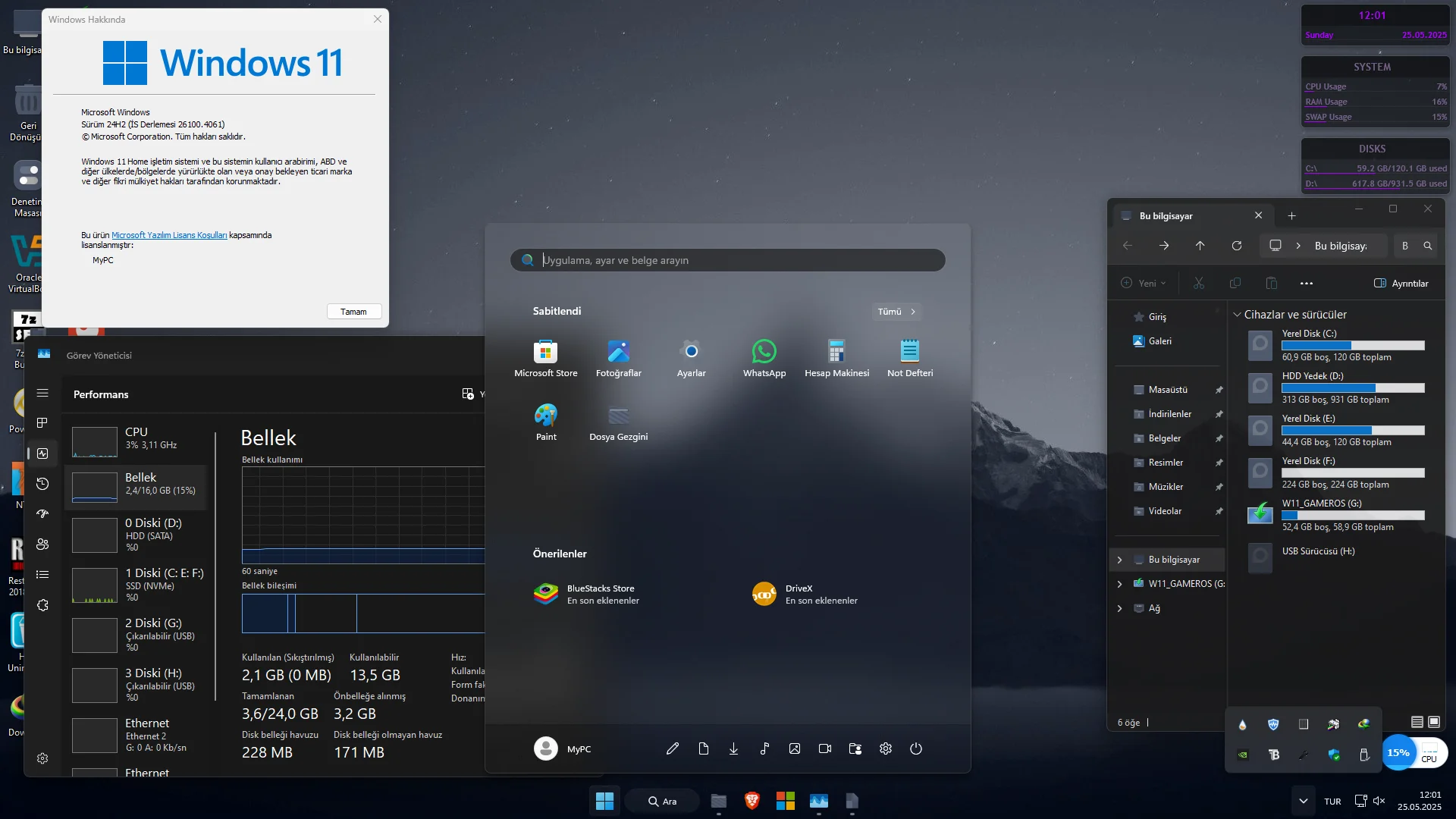Open WhatsApp from pinned apps
1456x819 pixels.
coord(764,358)
